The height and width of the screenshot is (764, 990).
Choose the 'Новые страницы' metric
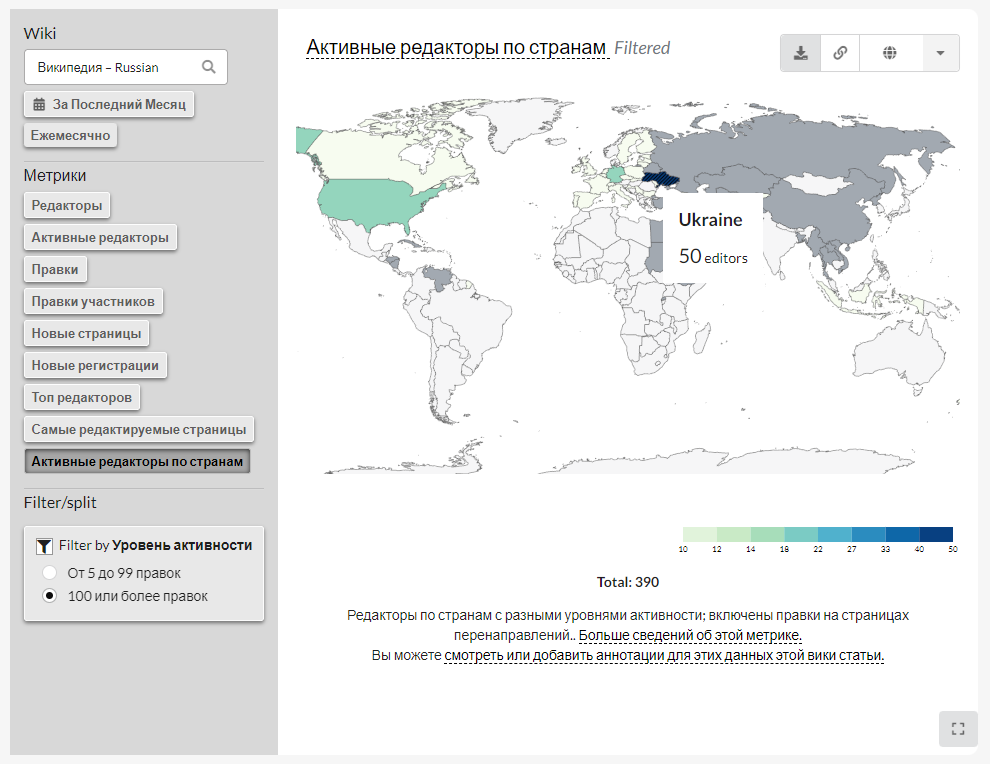[86, 333]
